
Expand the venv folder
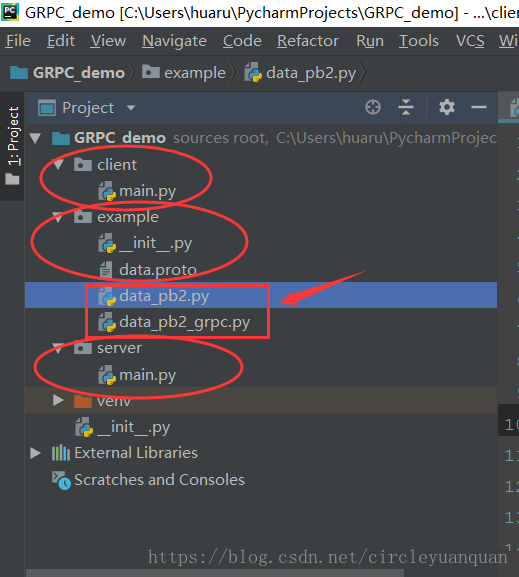58,400
